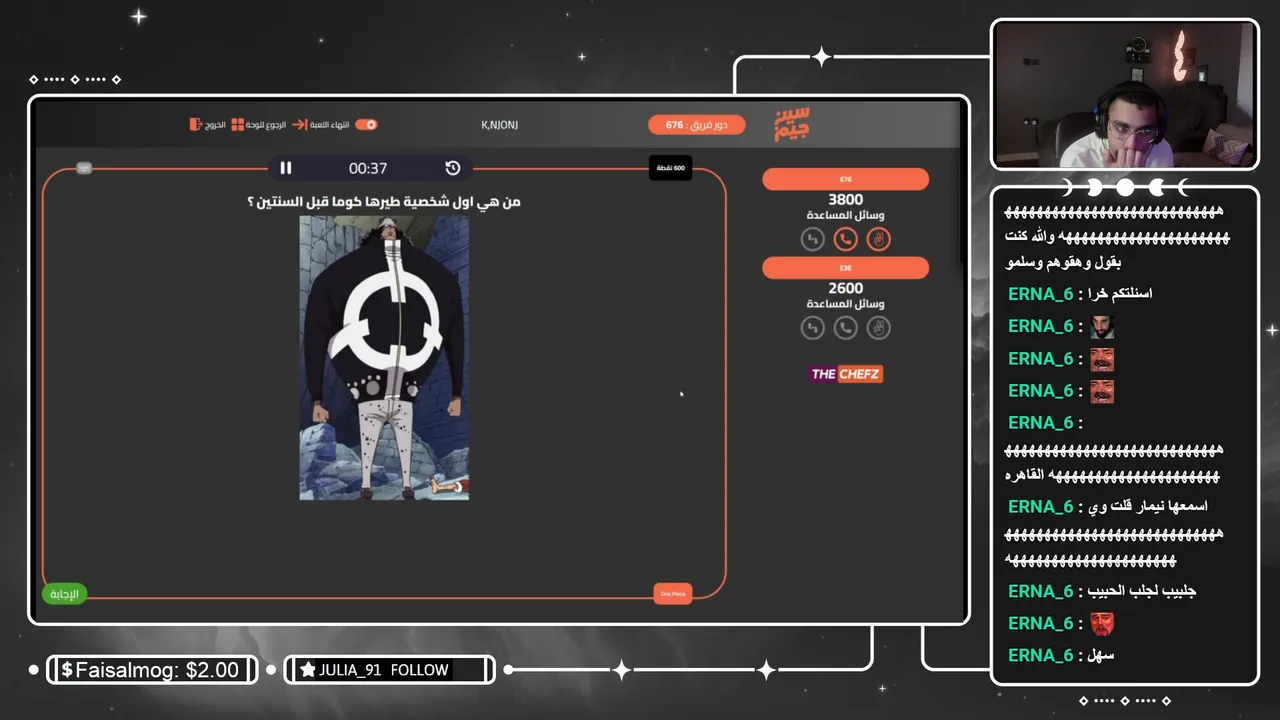Select the team 676 name pill
The width and height of the screenshot is (1280, 720).
coord(846,179)
